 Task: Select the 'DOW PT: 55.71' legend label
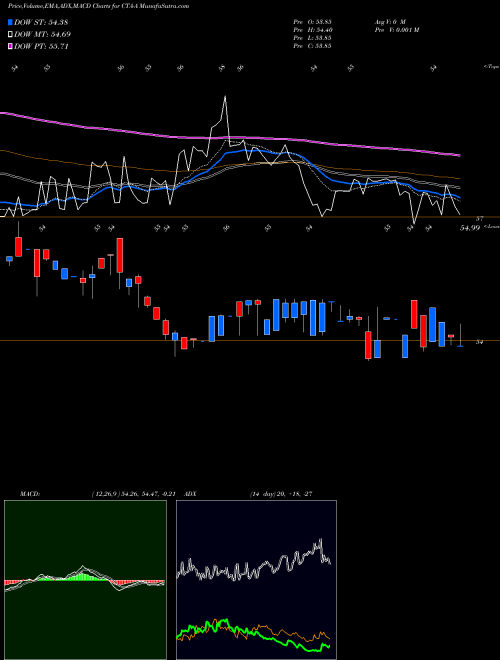coord(41,46)
